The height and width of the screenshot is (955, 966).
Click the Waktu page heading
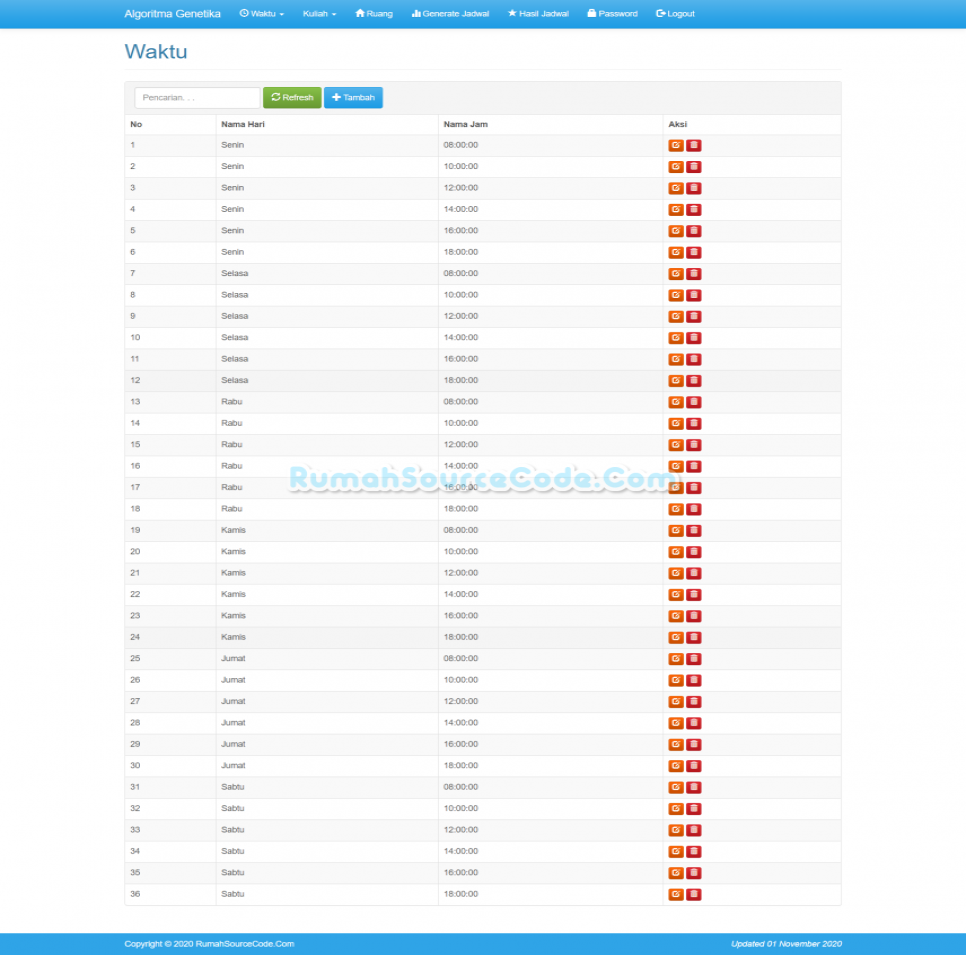tap(156, 52)
